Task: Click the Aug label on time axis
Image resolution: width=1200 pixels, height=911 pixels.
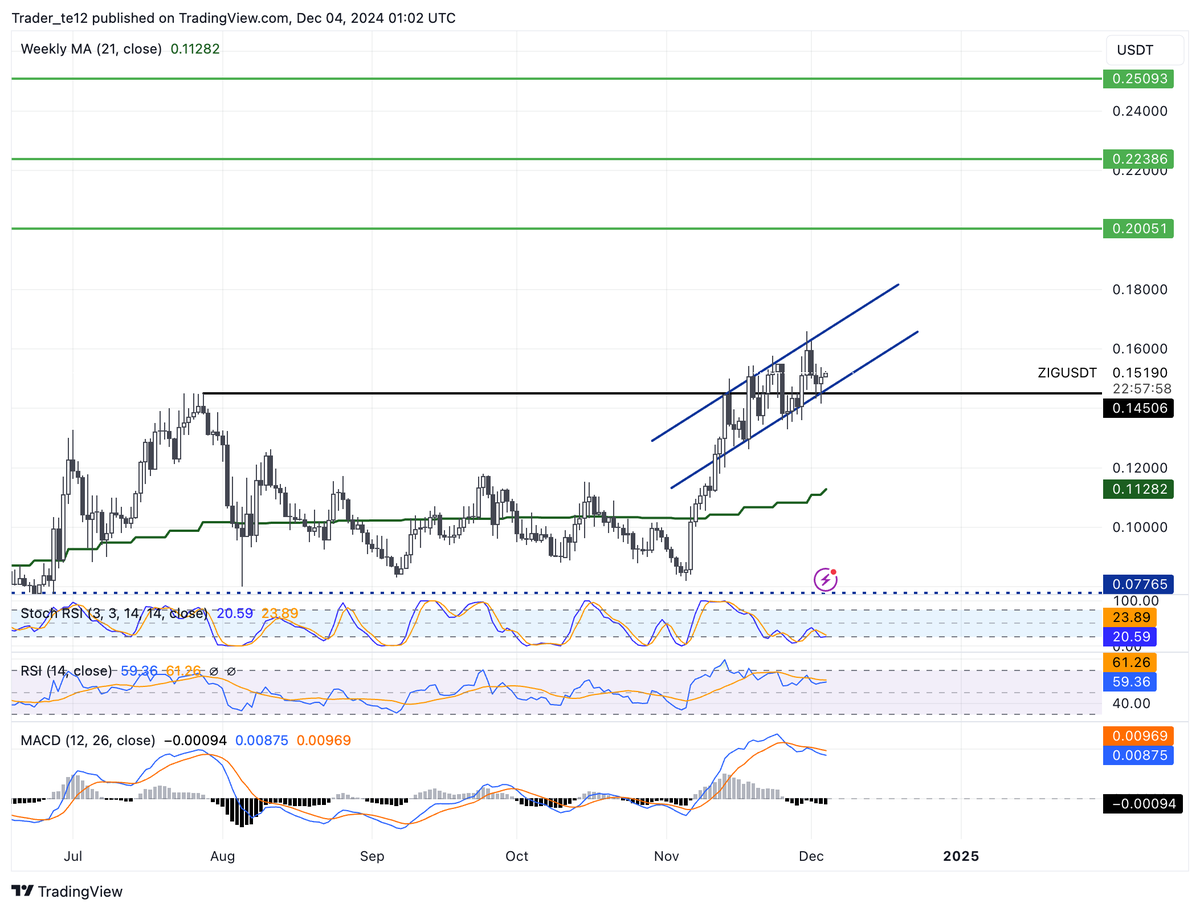Action: pyautogui.click(x=223, y=857)
